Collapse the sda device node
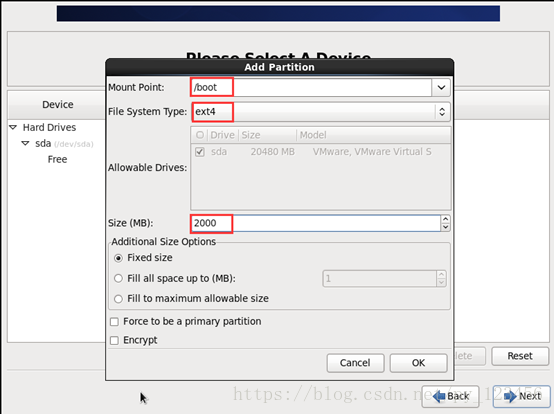The width and height of the screenshot is (554, 414). click(x=25, y=143)
